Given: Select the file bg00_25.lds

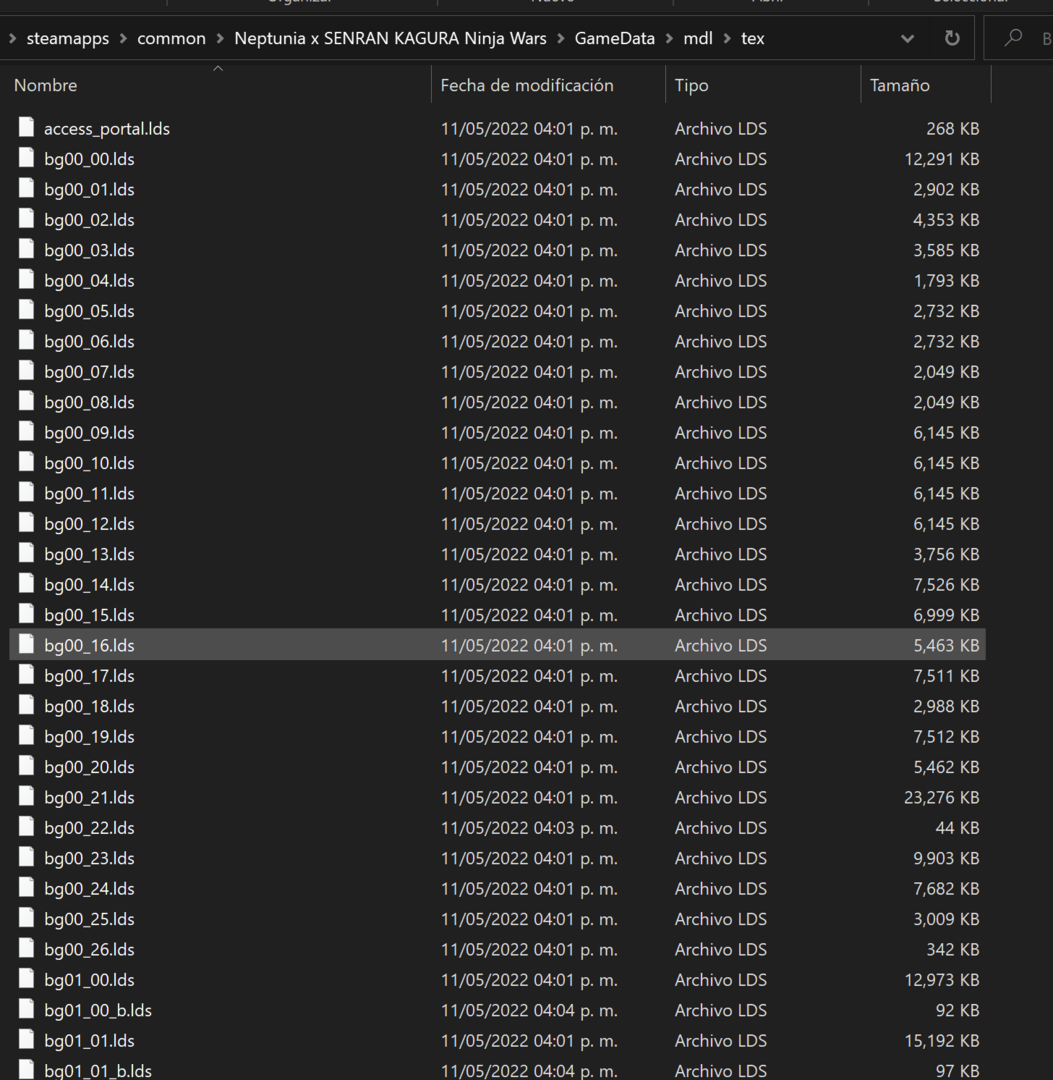Looking at the screenshot, I should [89, 919].
